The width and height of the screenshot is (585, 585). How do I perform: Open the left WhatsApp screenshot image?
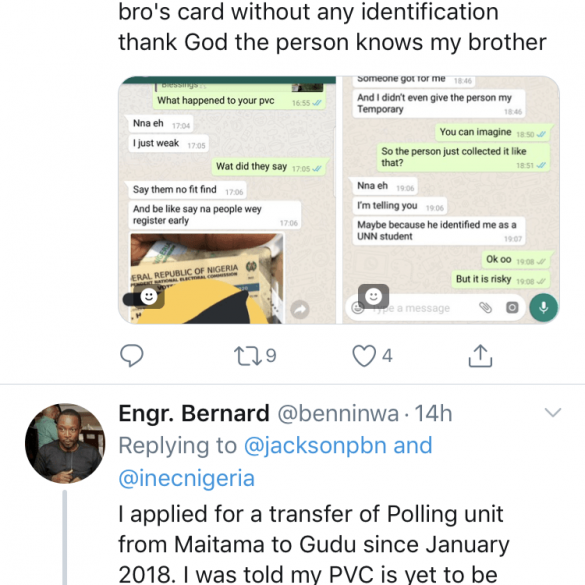coord(227,200)
